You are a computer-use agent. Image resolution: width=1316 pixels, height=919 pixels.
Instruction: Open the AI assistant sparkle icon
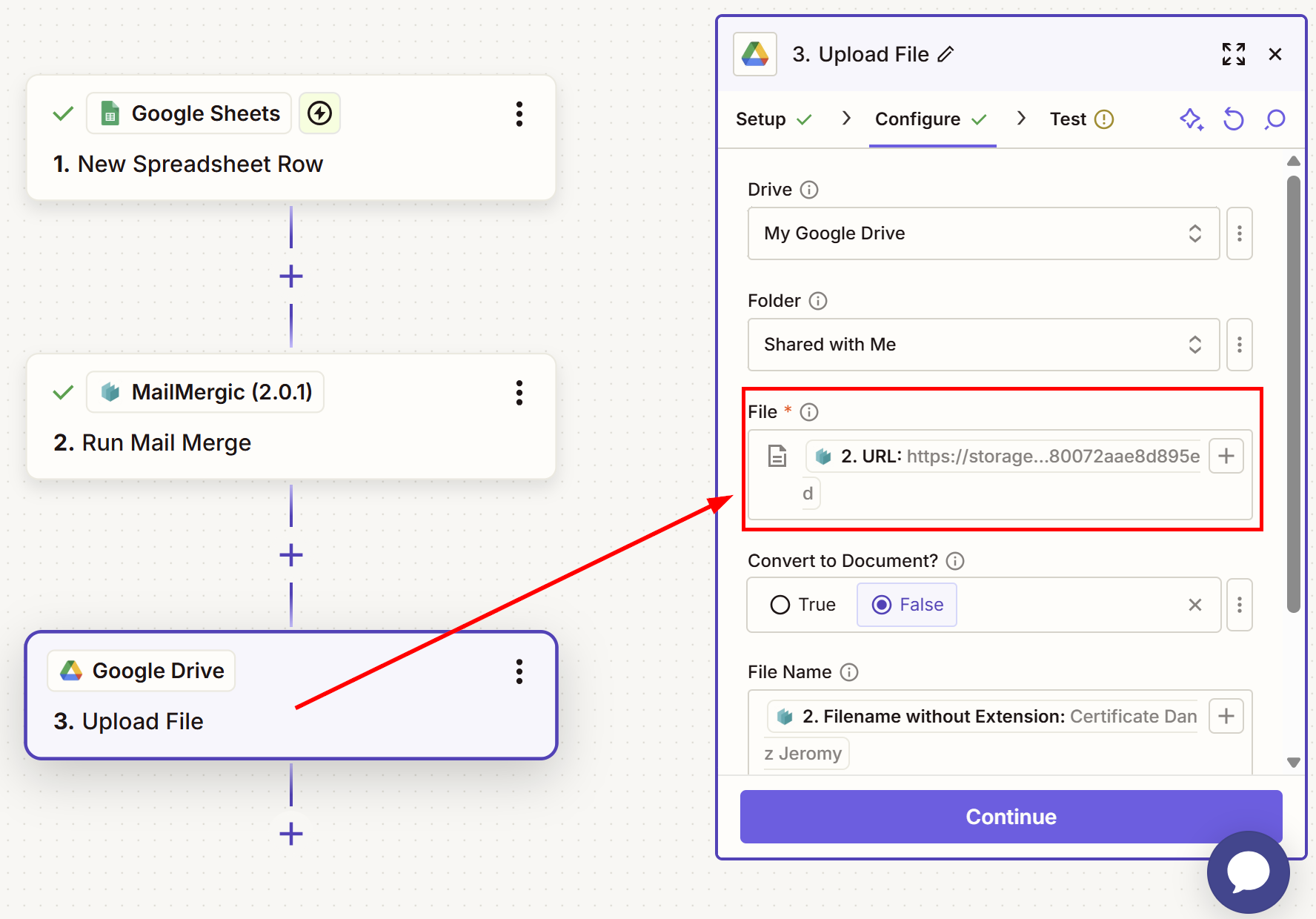click(1190, 119)
